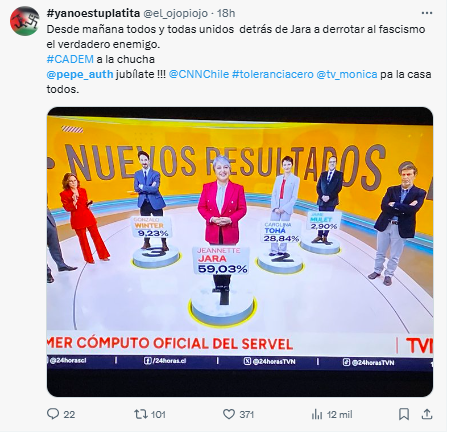452x432 pixels.
Task: Click the #yanoestuplatita display name
Action: 93,13
